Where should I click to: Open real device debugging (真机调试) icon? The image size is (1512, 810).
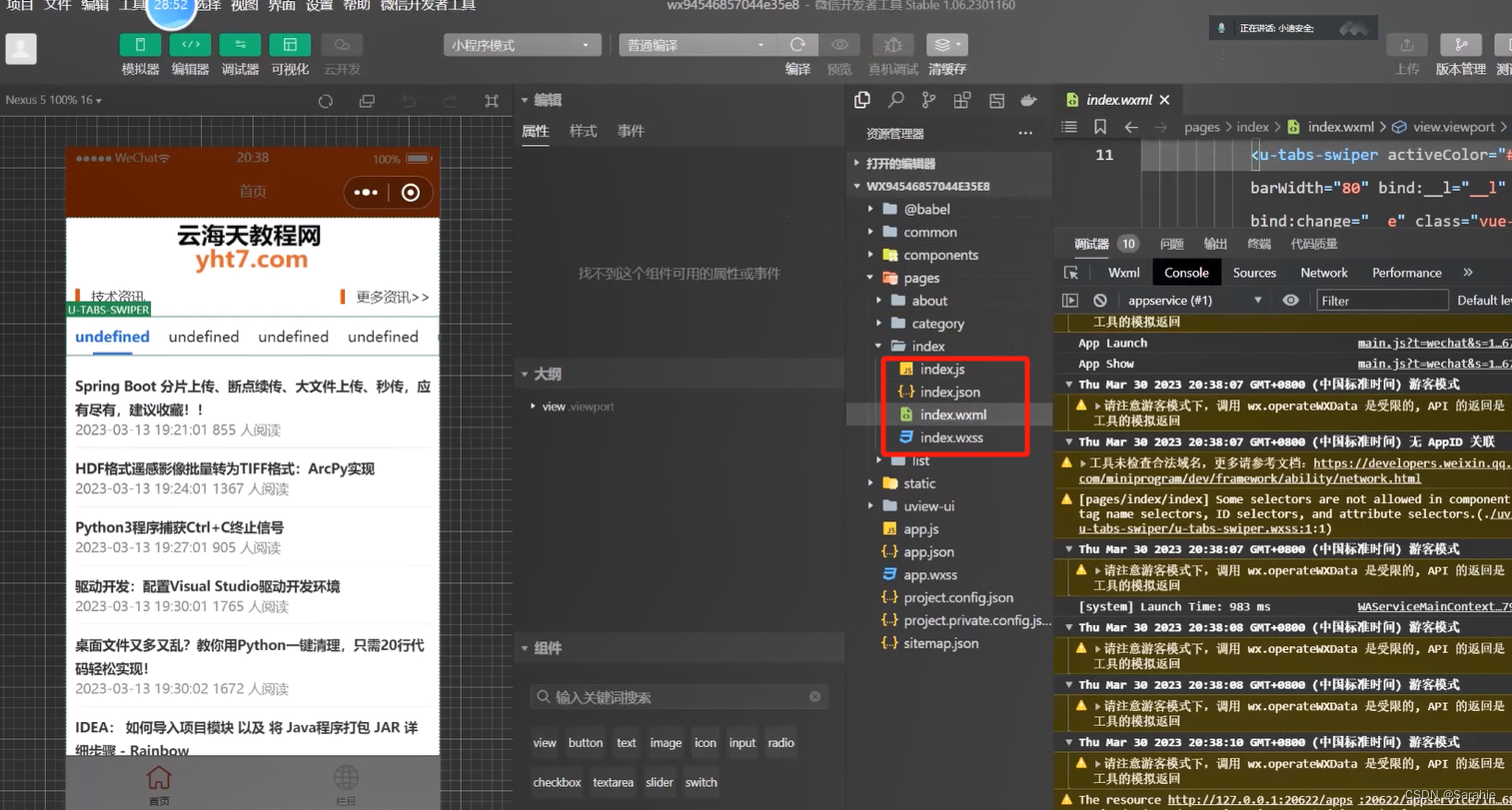pos(893,45)
